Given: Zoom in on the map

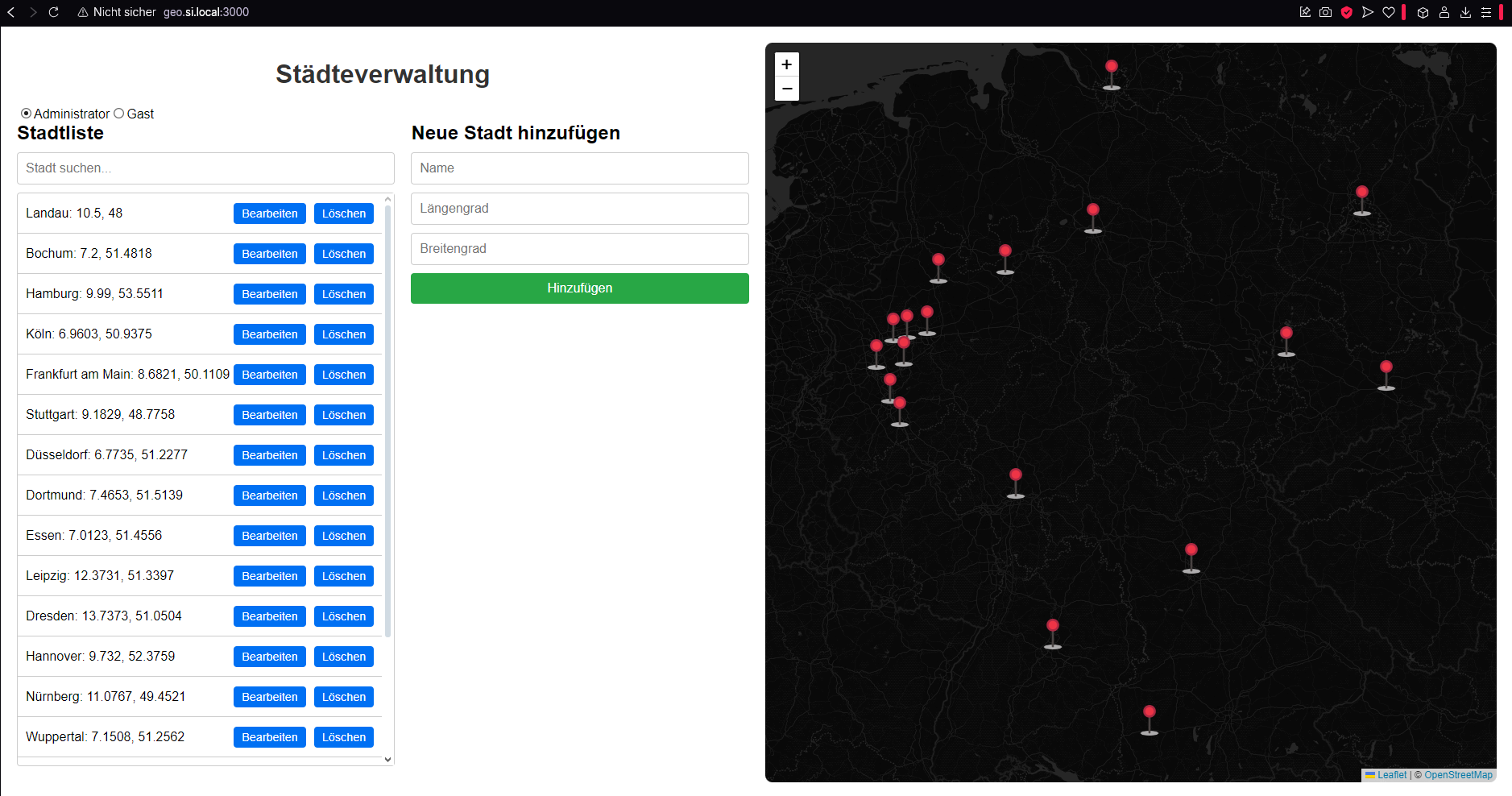Looking at the screenshot, I should (x=786, y=64).
